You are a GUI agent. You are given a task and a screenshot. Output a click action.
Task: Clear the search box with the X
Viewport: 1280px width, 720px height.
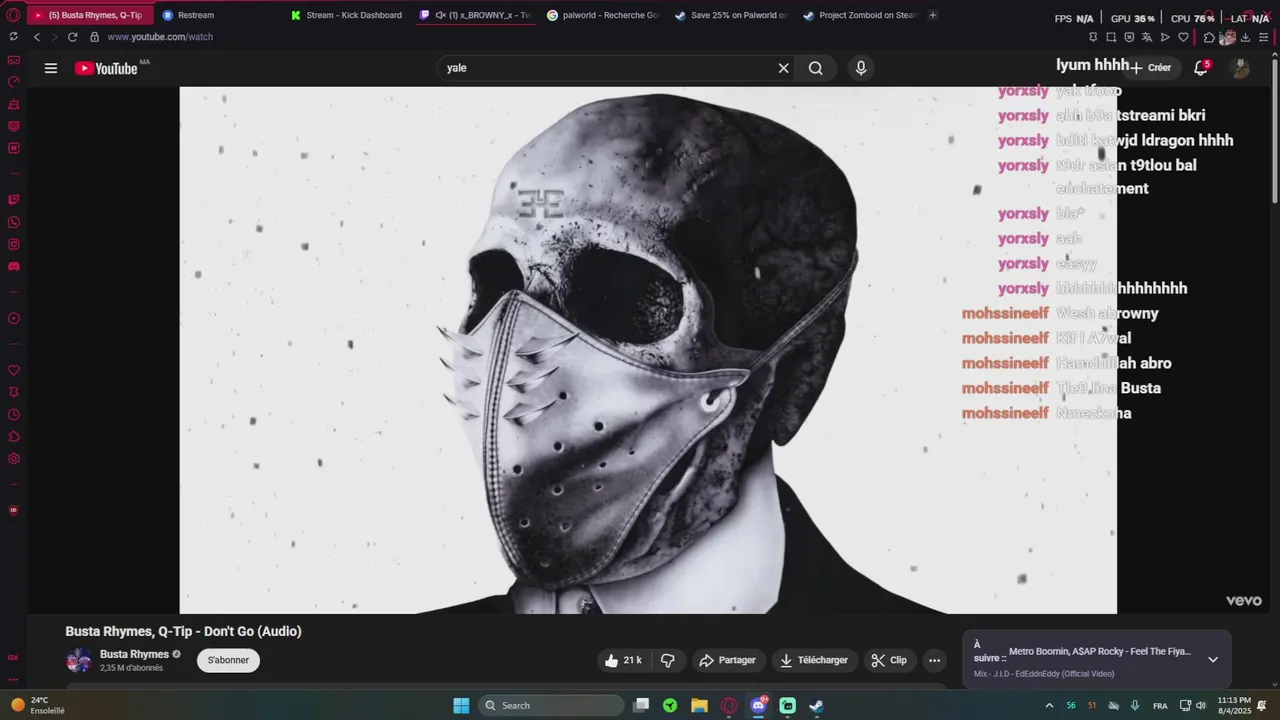(784, 68)
